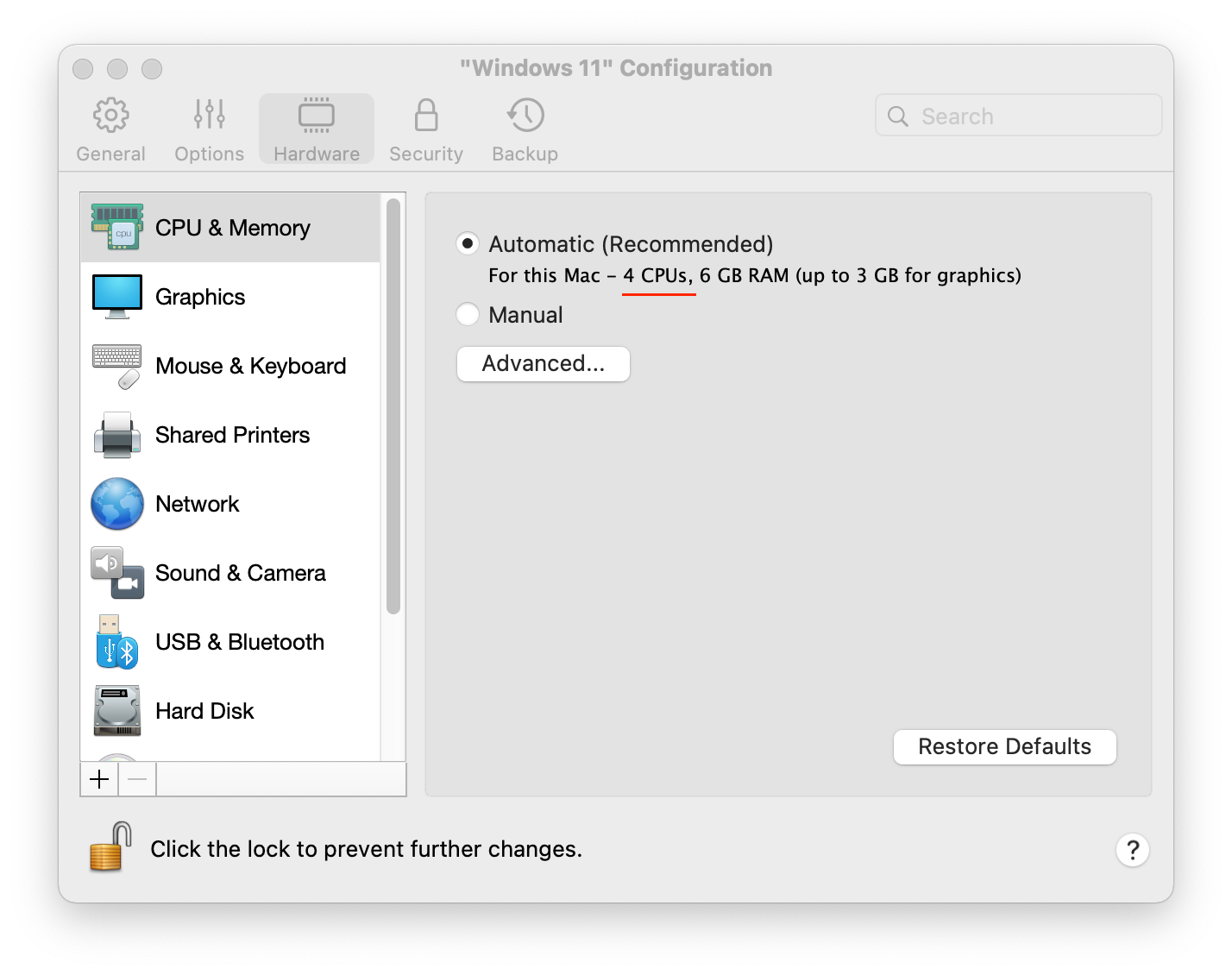Select the Network globe icon
1232x975 pixels.
click(117, 504)
